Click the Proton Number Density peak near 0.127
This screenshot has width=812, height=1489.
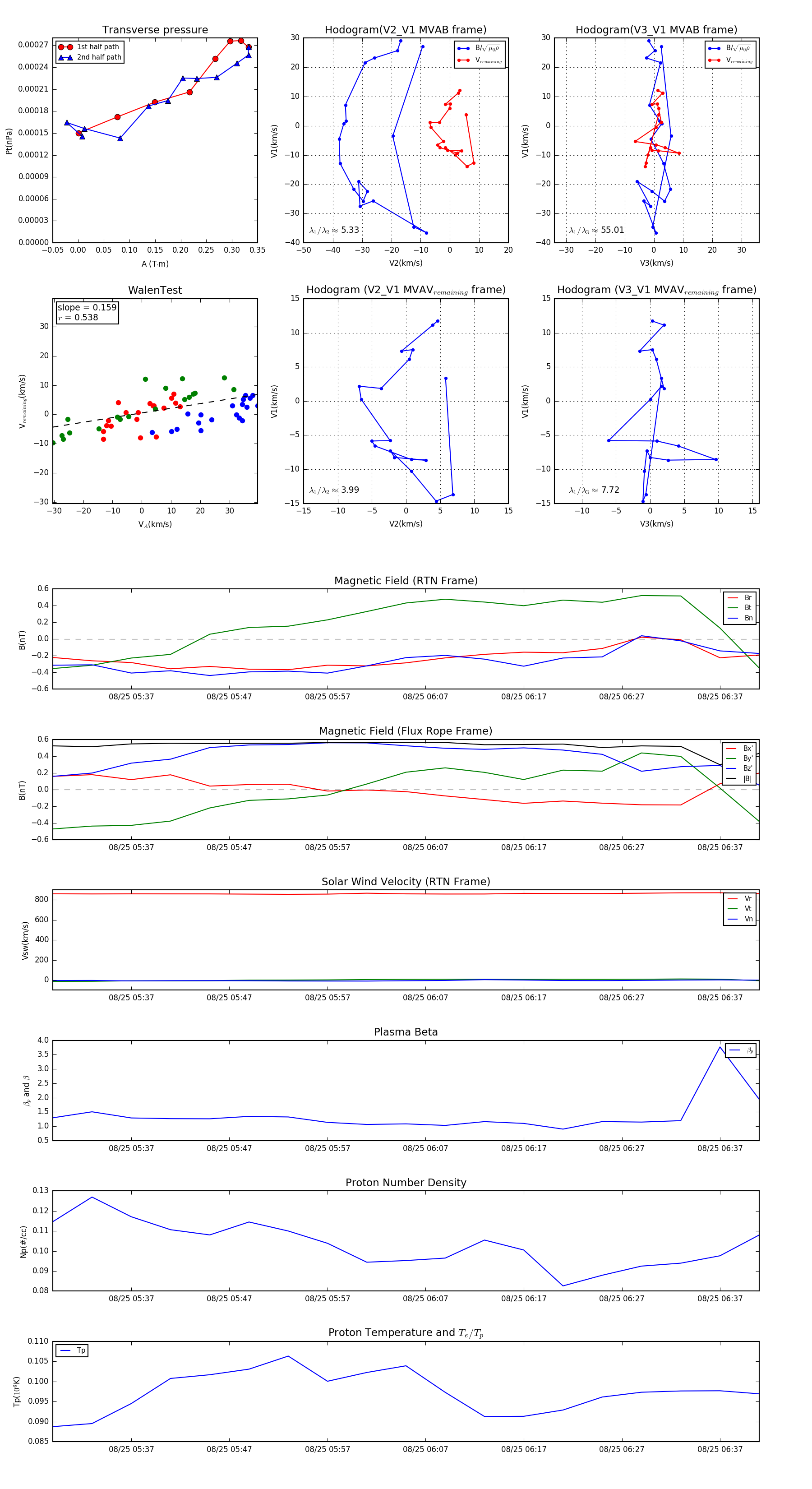[92, 1197]
